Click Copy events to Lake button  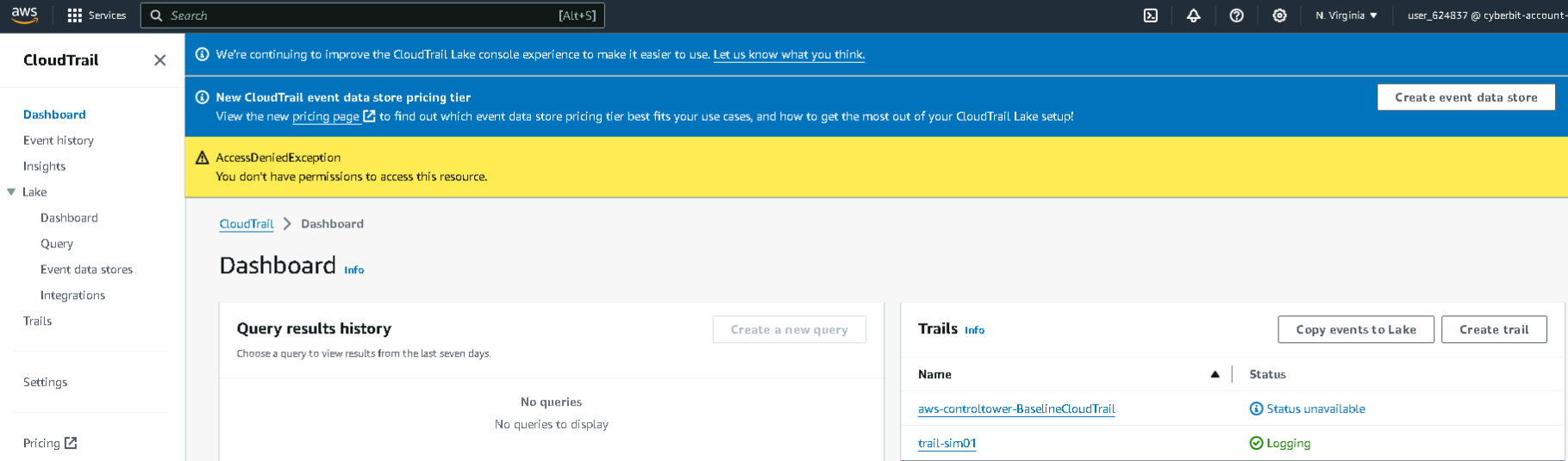(1356, 329)
